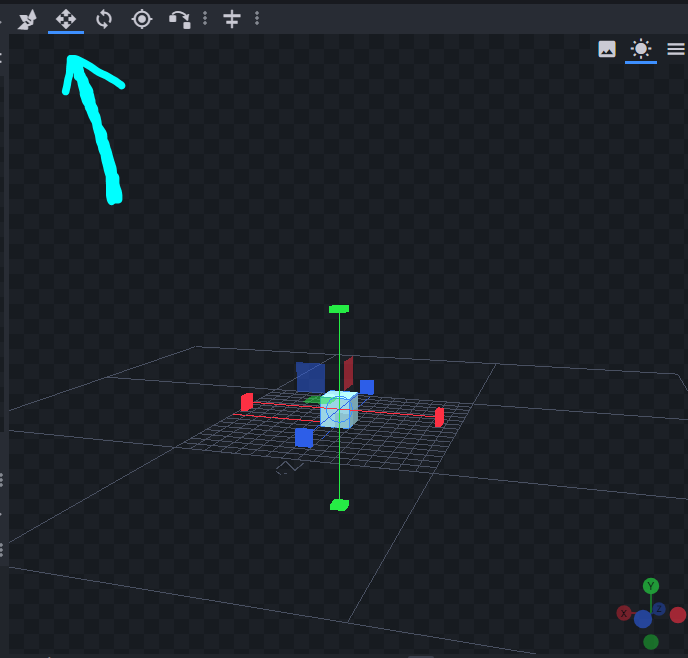
Task: Snap view to X axis on orientation gizmo
Action: pos(624,613)
